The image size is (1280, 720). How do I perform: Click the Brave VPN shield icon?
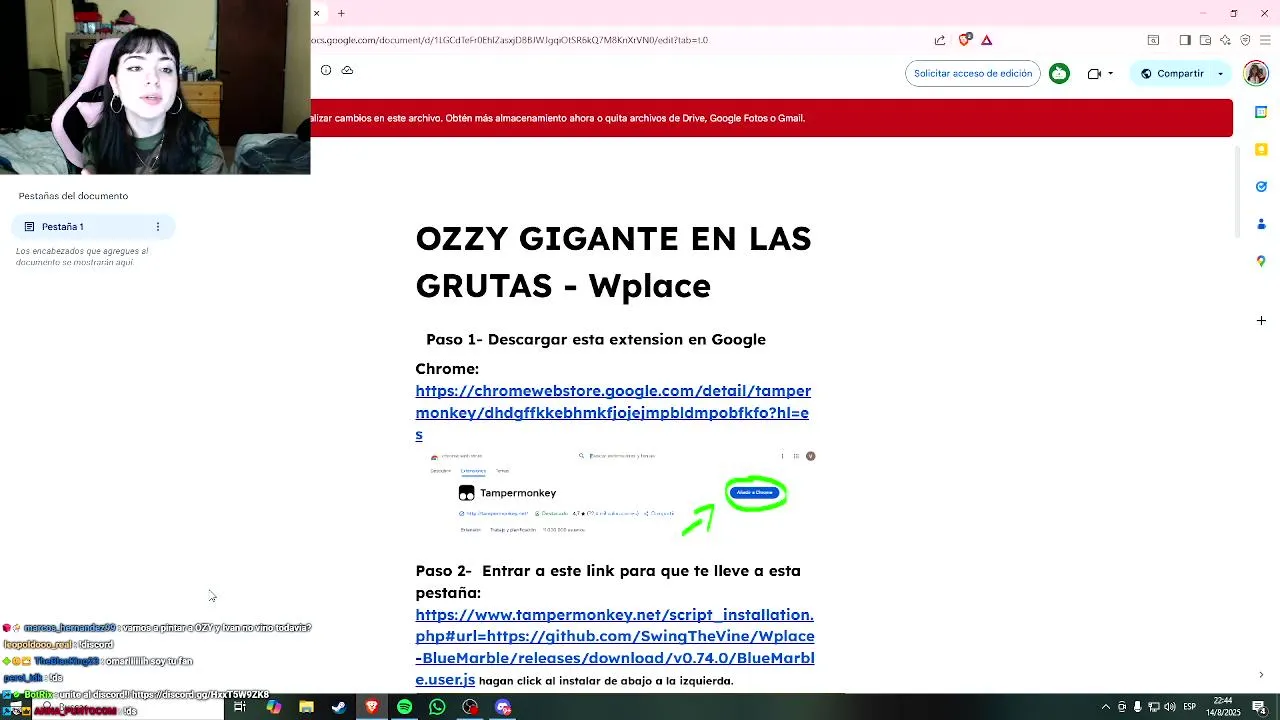(1245, 40)
